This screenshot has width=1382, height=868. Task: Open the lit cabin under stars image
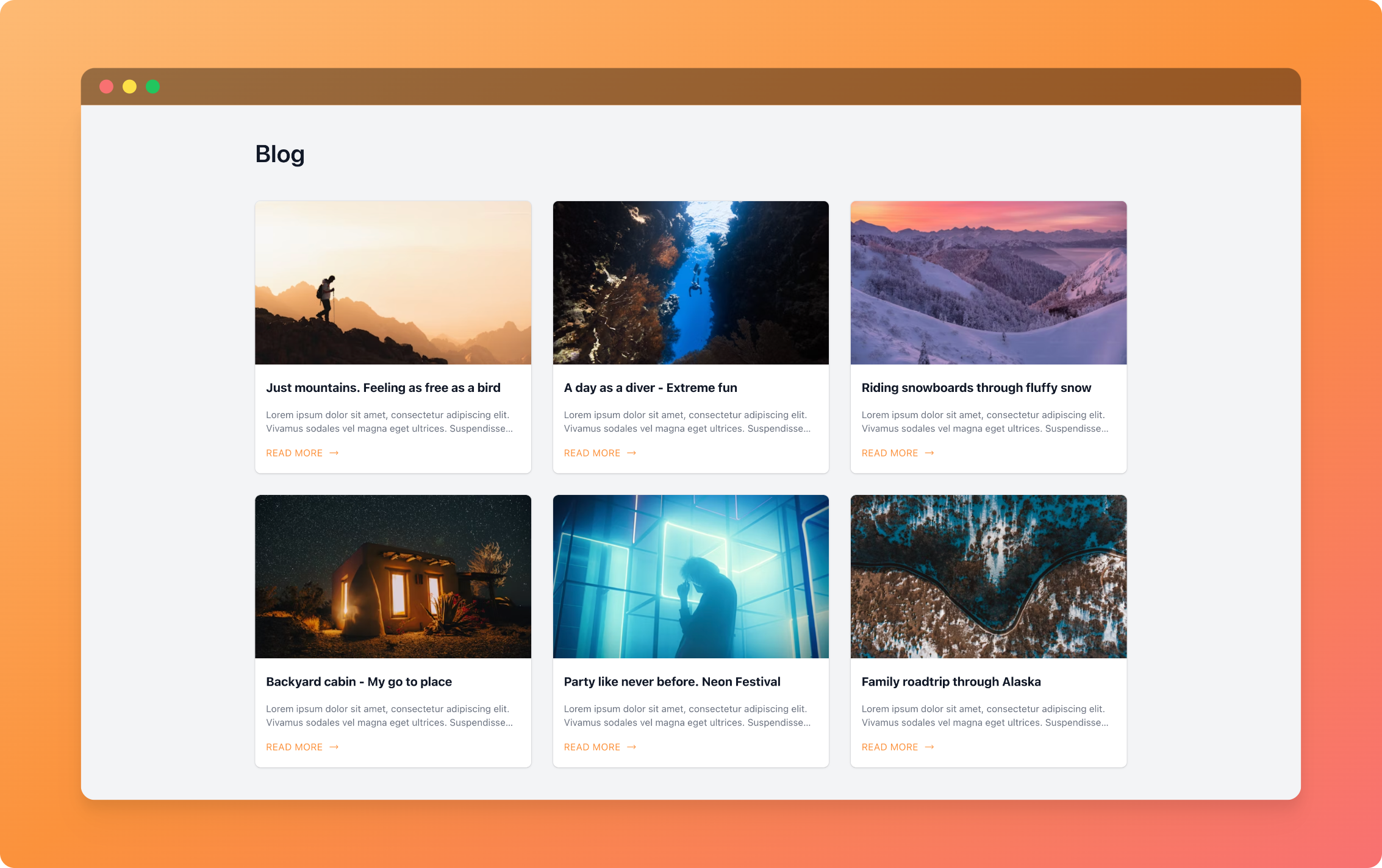[393, 577]
